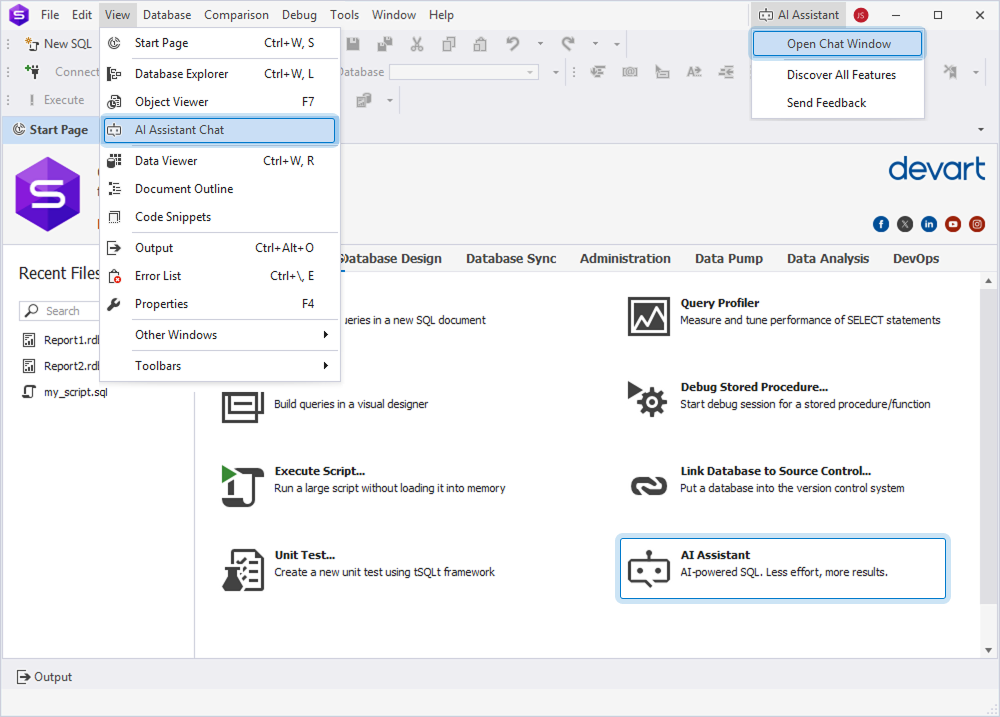Choose Error List in View menu
Viewport: 1000px width, 717px height.
click(219, 276)
